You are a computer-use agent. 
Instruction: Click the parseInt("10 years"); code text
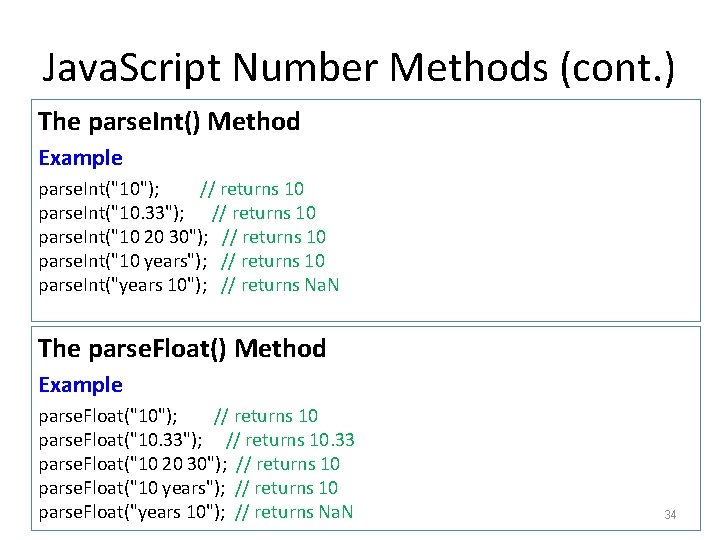123,261
